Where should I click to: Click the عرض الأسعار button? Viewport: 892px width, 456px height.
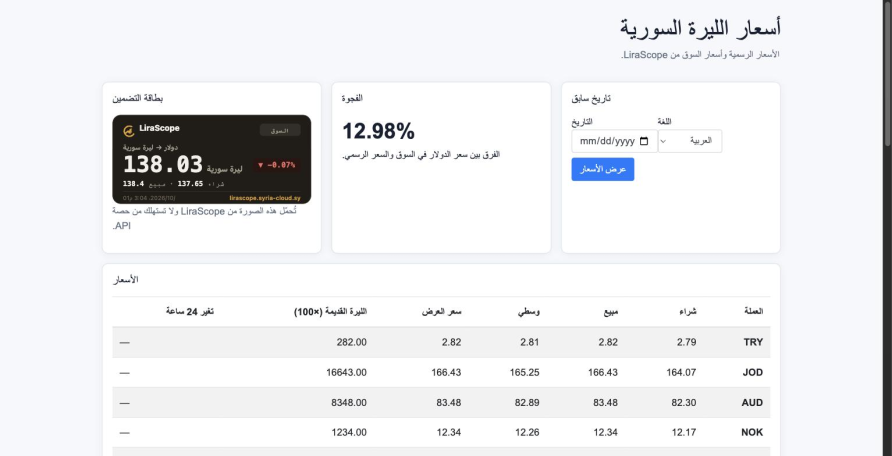click(x=602, y=169)
